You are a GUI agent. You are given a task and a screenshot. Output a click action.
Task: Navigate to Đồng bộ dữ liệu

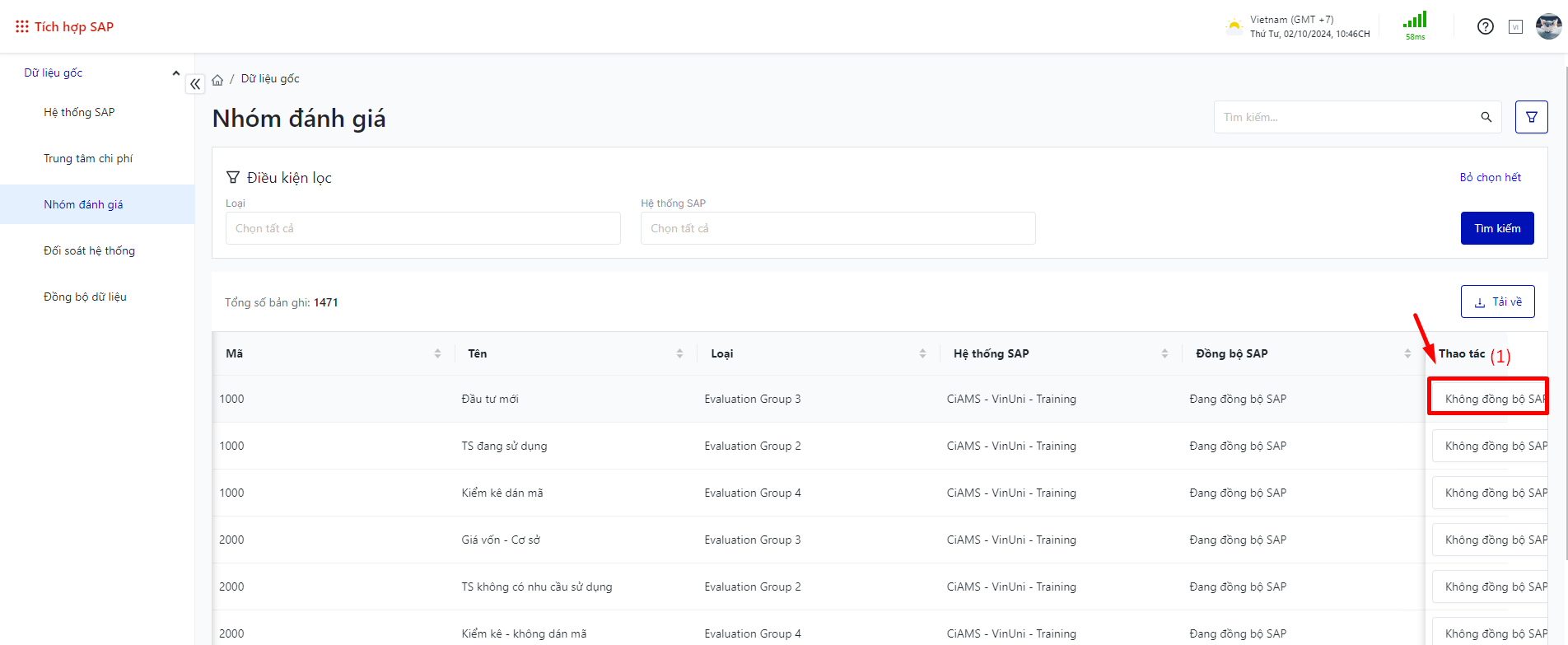pyautogui.click(x=85, y=297)
